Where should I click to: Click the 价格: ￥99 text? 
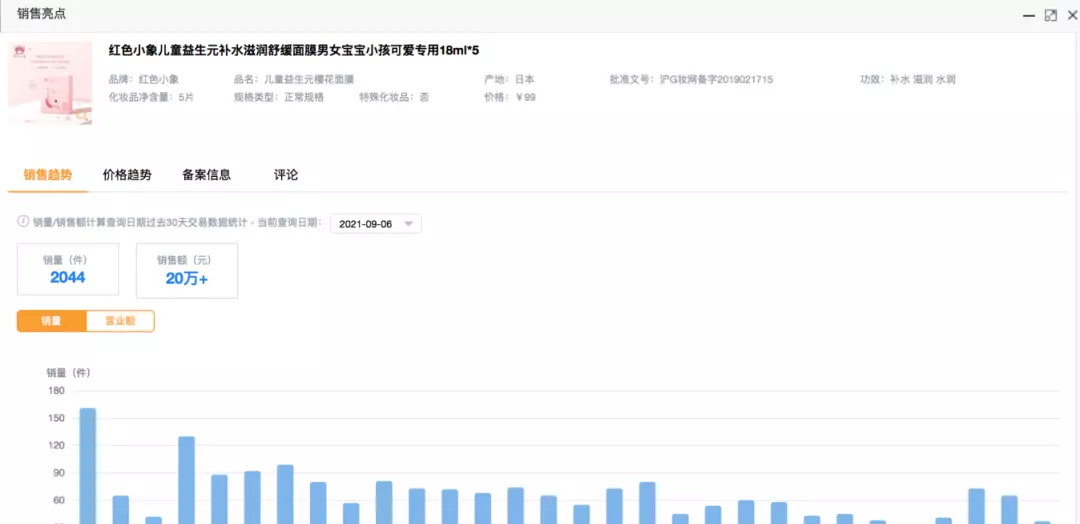510,97
